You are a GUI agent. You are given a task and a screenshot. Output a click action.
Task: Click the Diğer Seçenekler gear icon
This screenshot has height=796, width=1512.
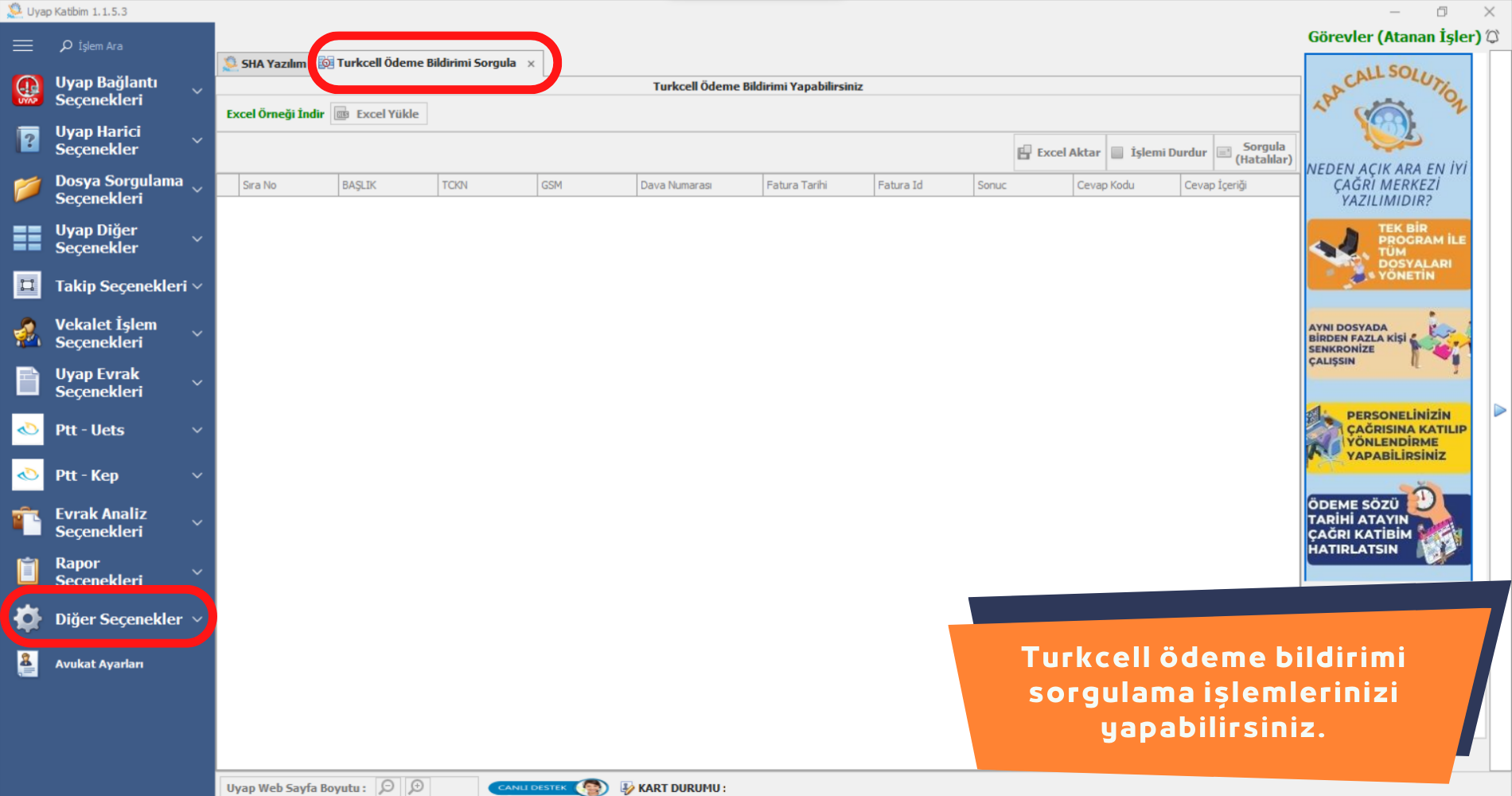(27, 618)
